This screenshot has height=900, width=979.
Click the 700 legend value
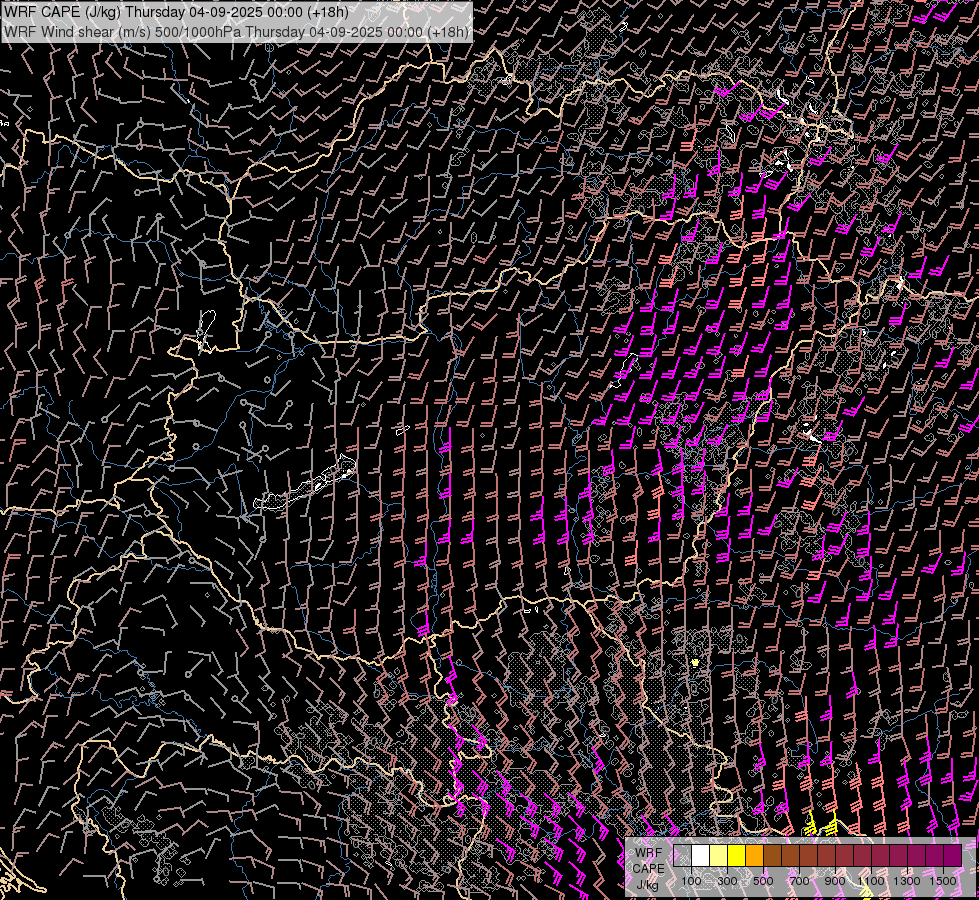tap(799, 881)
